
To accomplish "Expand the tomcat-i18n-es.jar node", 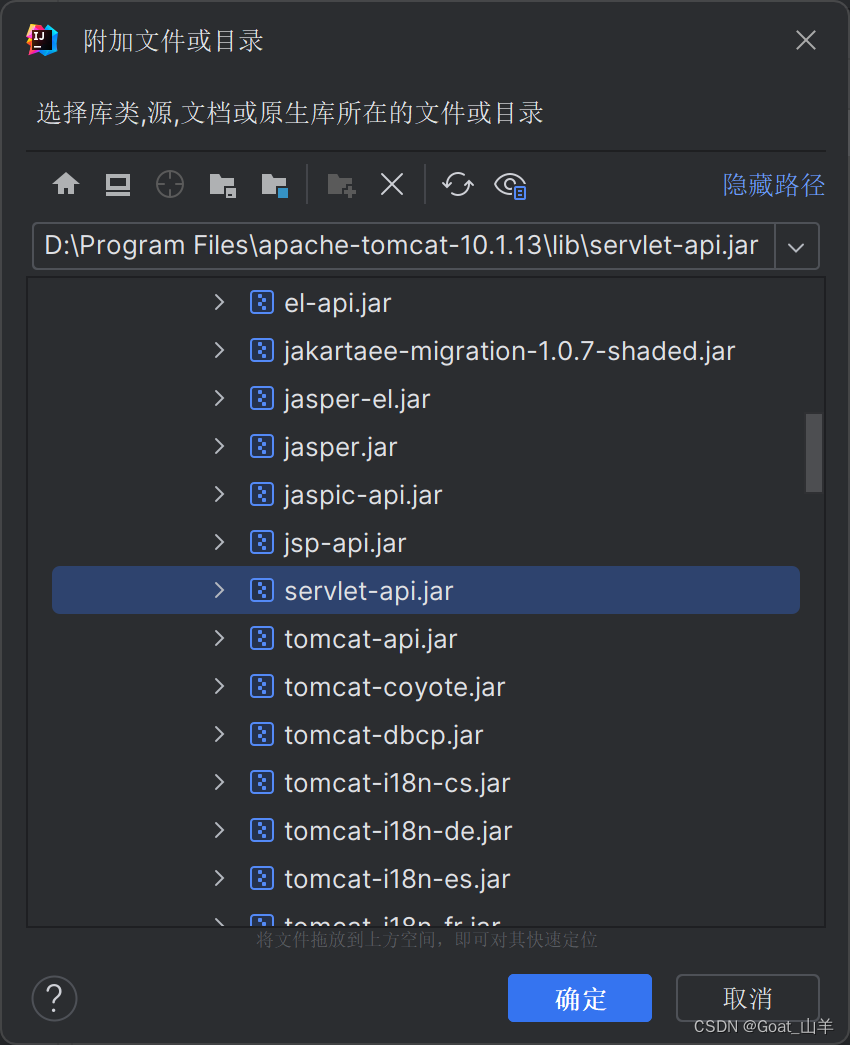I will coord(219,878).
